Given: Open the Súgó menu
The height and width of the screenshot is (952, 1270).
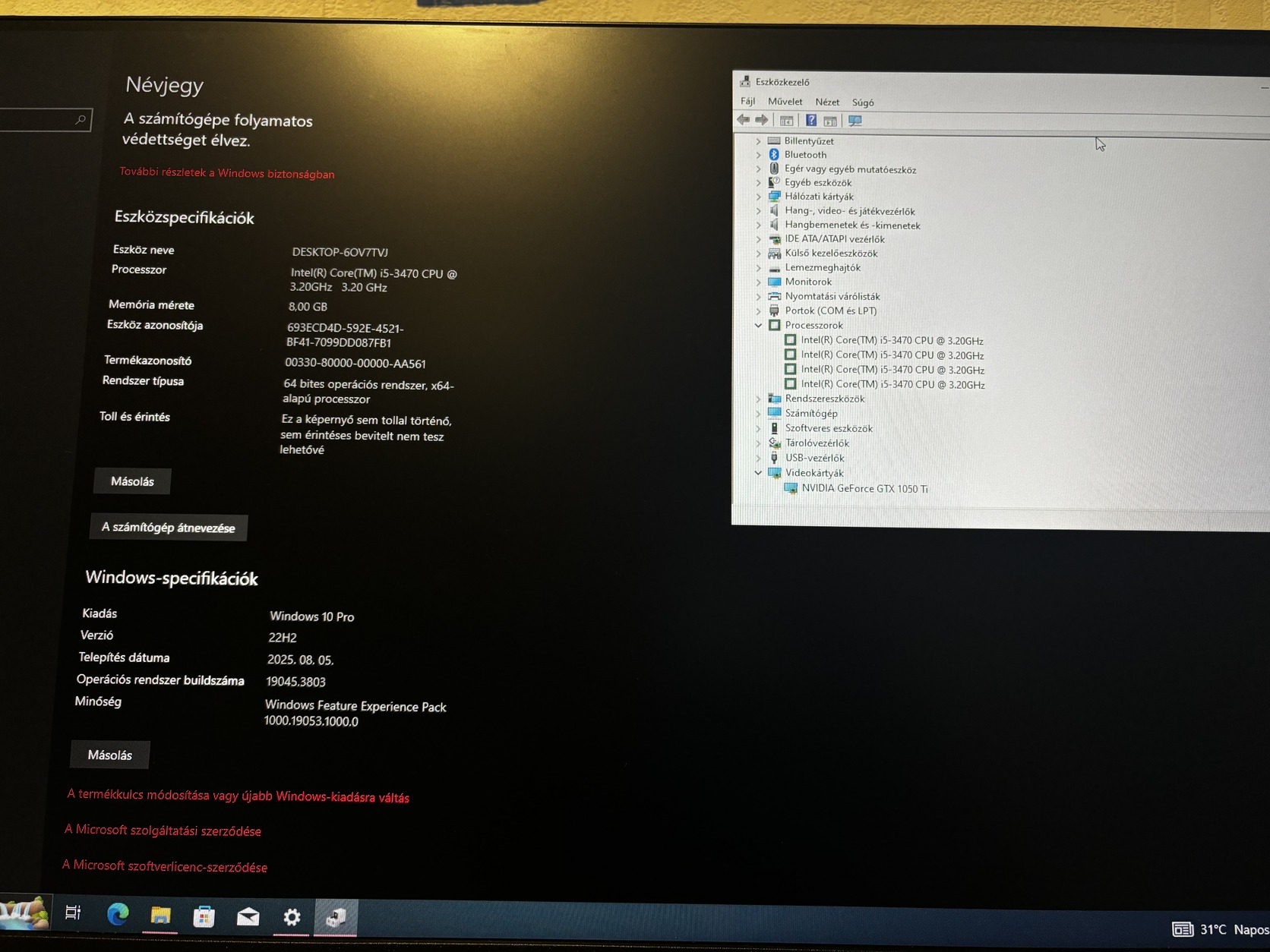Looking at the screenshot, I should [863, 102].
